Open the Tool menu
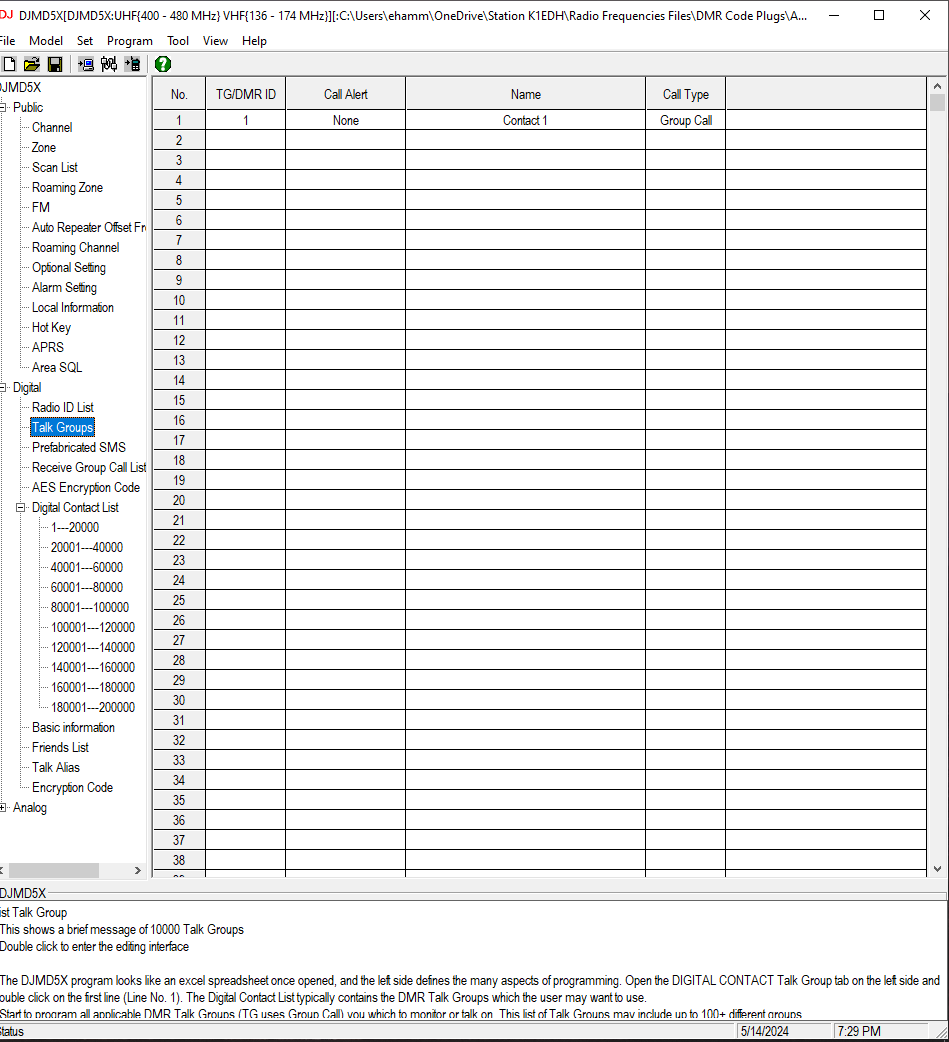The image size is (949, 1042). tap(177, 41)
